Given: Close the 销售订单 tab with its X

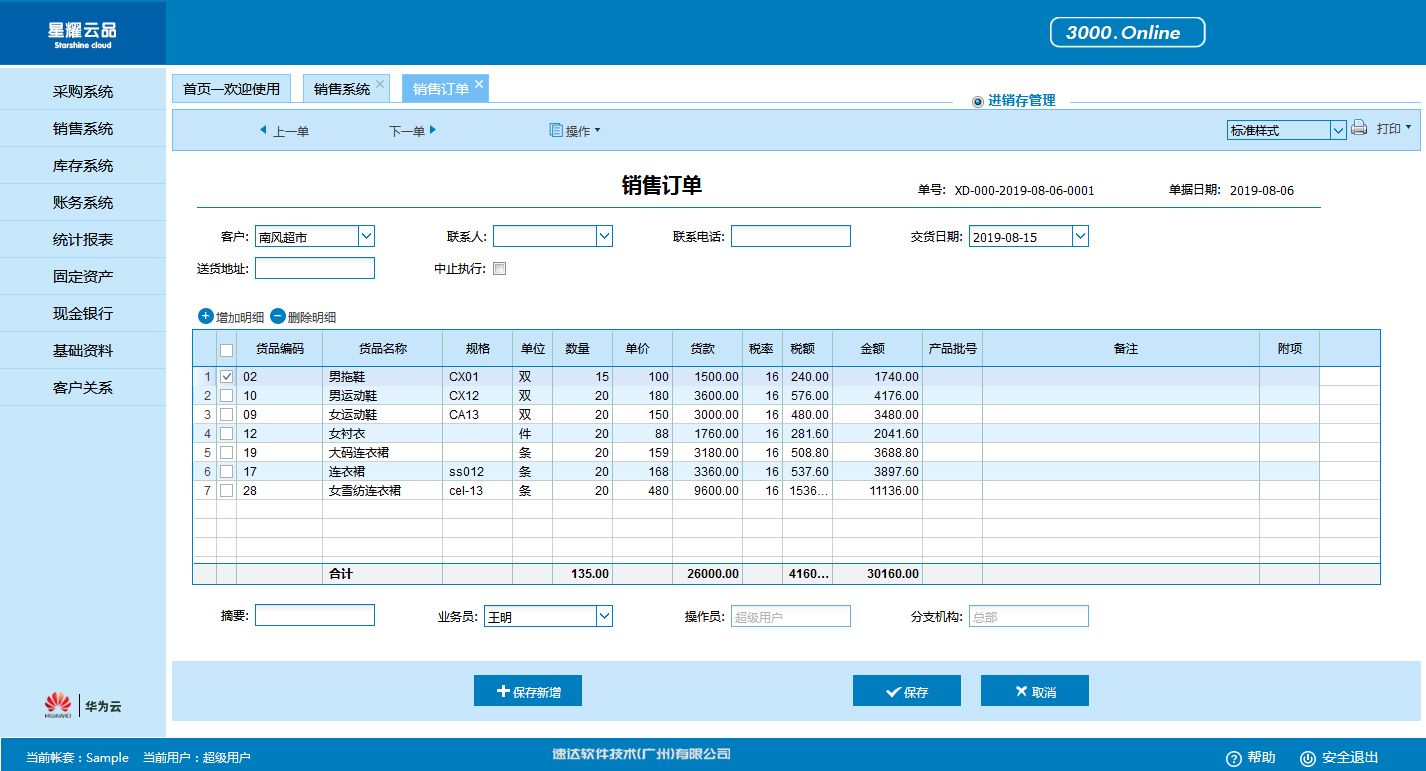Looking at the screenshot, I should point(479,85).
